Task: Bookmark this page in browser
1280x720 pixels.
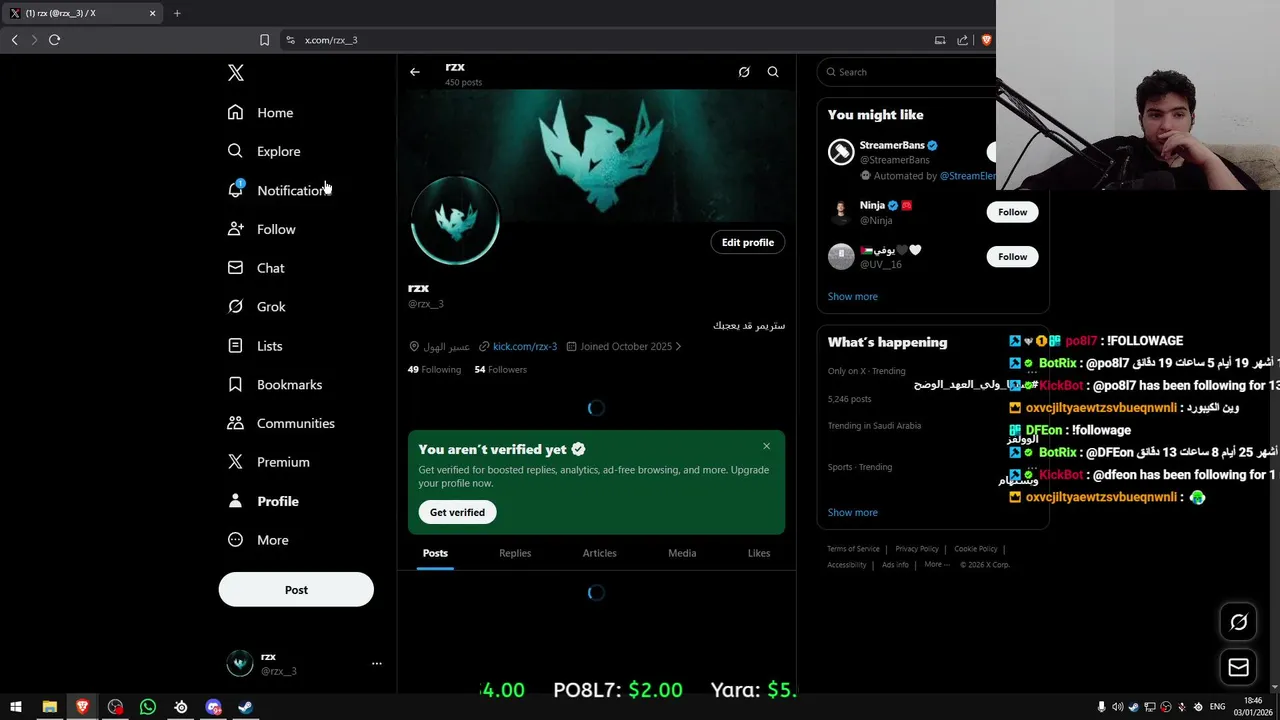Action: point(264,40)
